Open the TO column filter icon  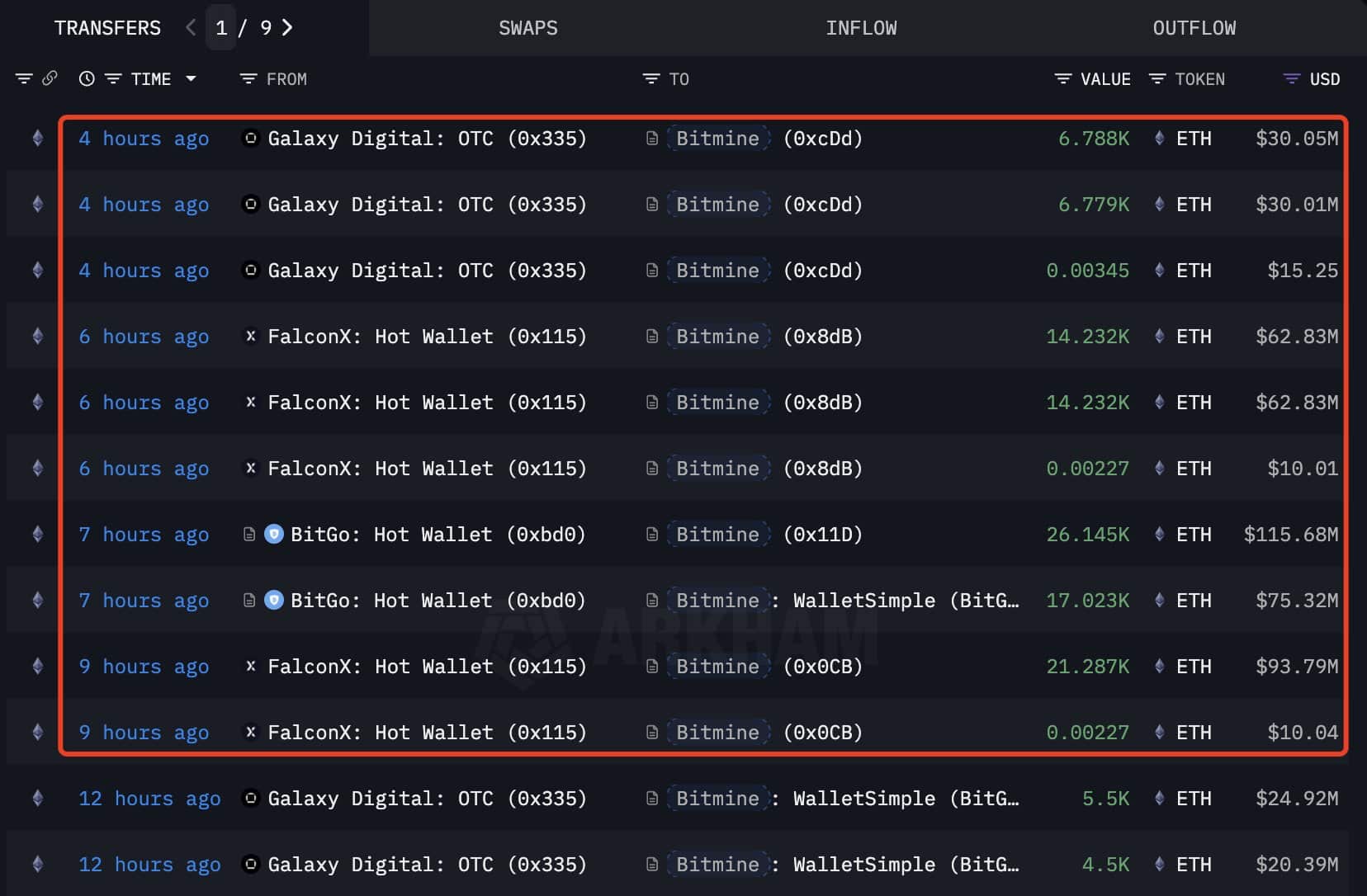(651, 78)
